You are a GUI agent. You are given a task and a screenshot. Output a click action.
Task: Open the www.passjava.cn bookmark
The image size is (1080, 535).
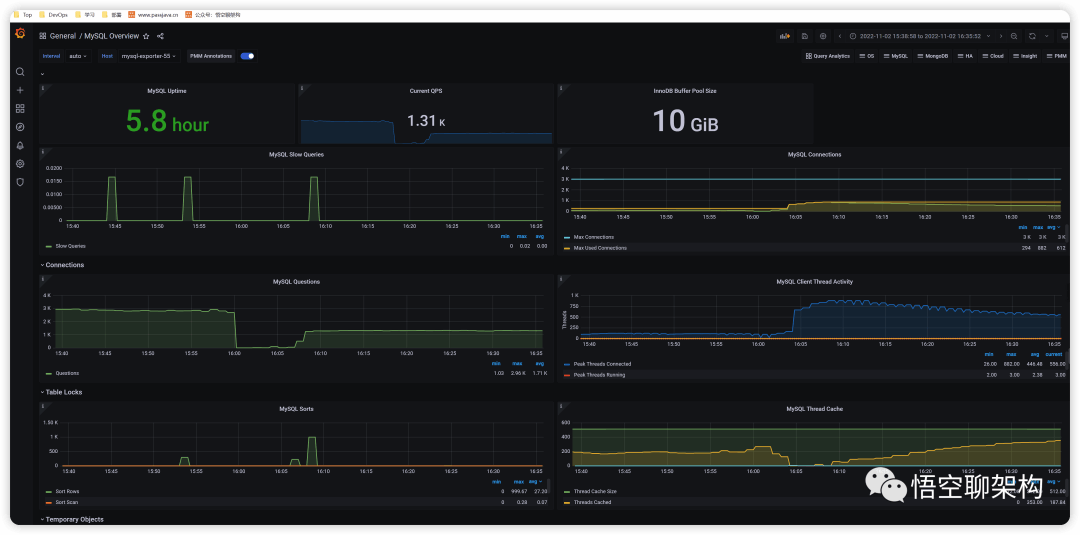pyautogui.click(x=153, y=14)
